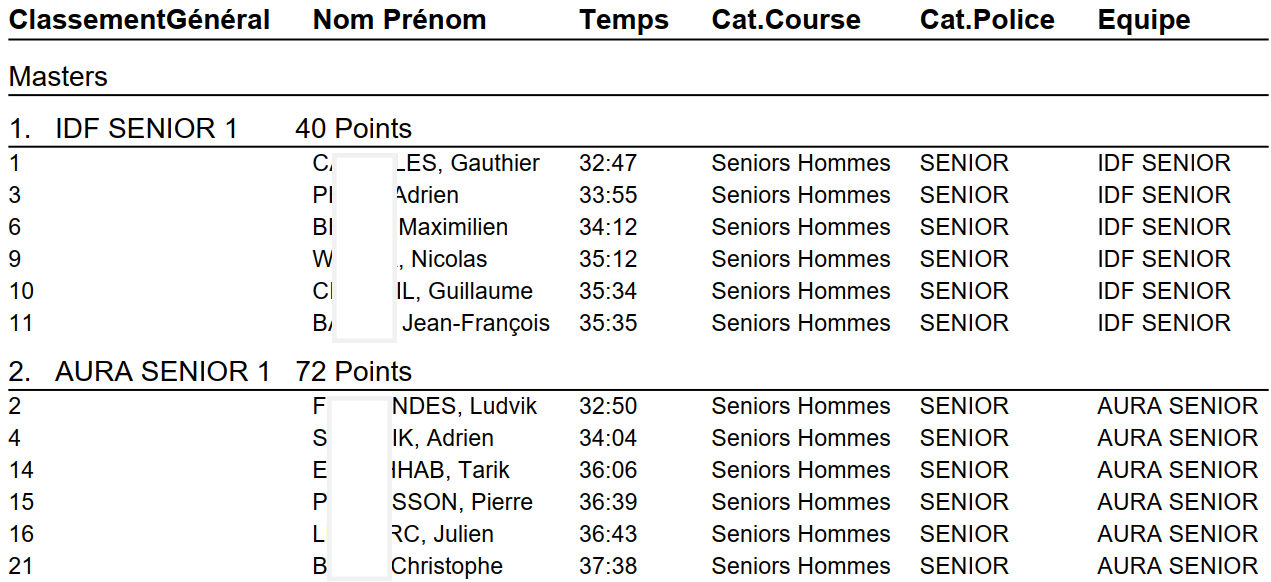Click the 40 Points team score
Image resolution: width=1271 pixels, height=582 pixels.
click(353, 129)
